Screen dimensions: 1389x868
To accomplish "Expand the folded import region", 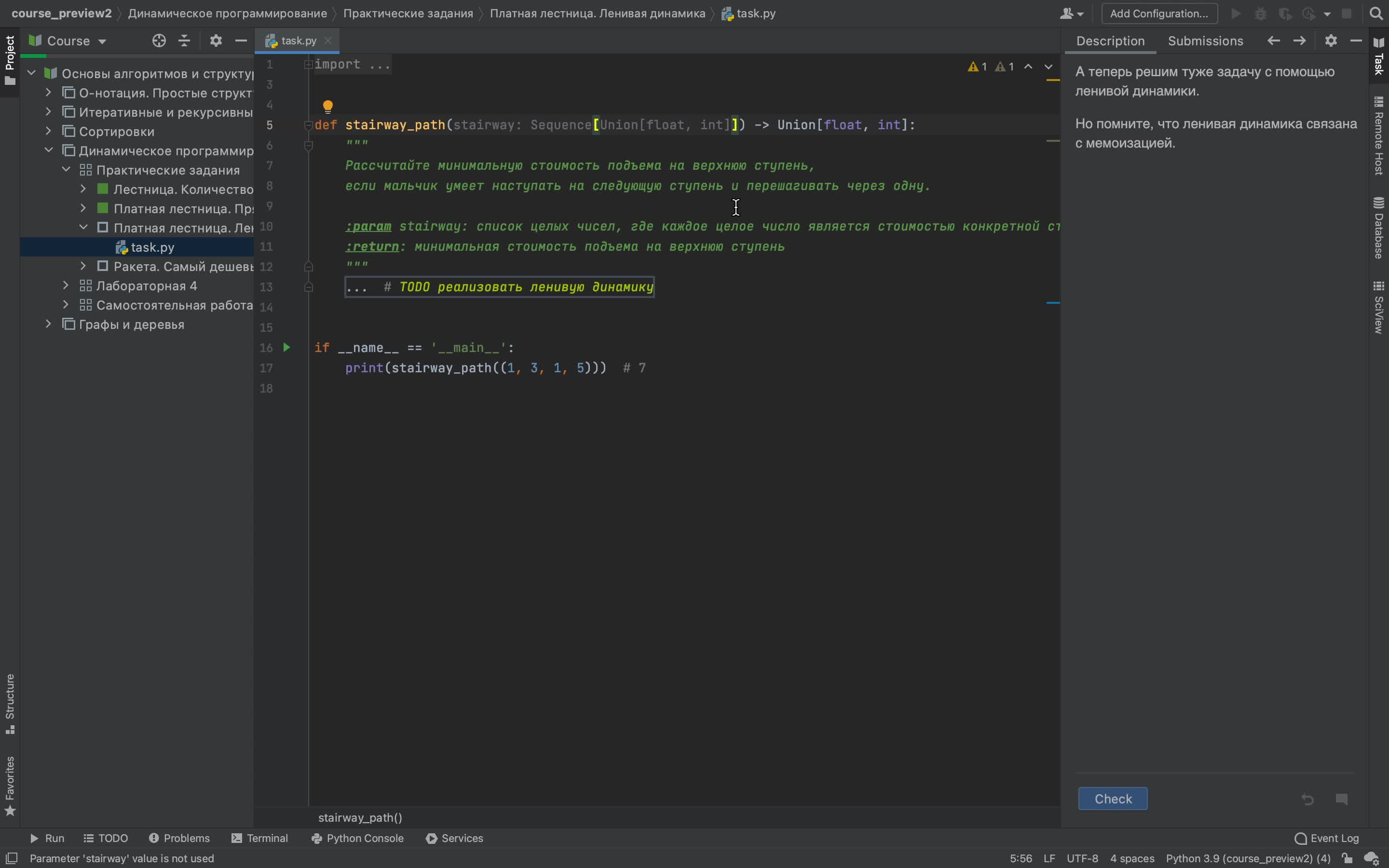I will [308, 64].
